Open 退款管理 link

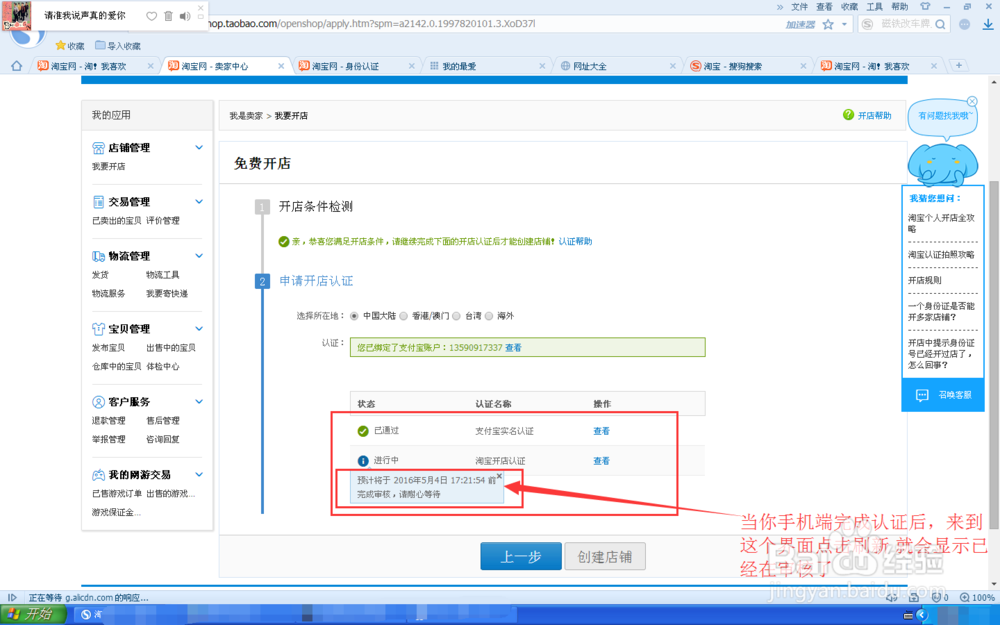[x=108, y=421]
